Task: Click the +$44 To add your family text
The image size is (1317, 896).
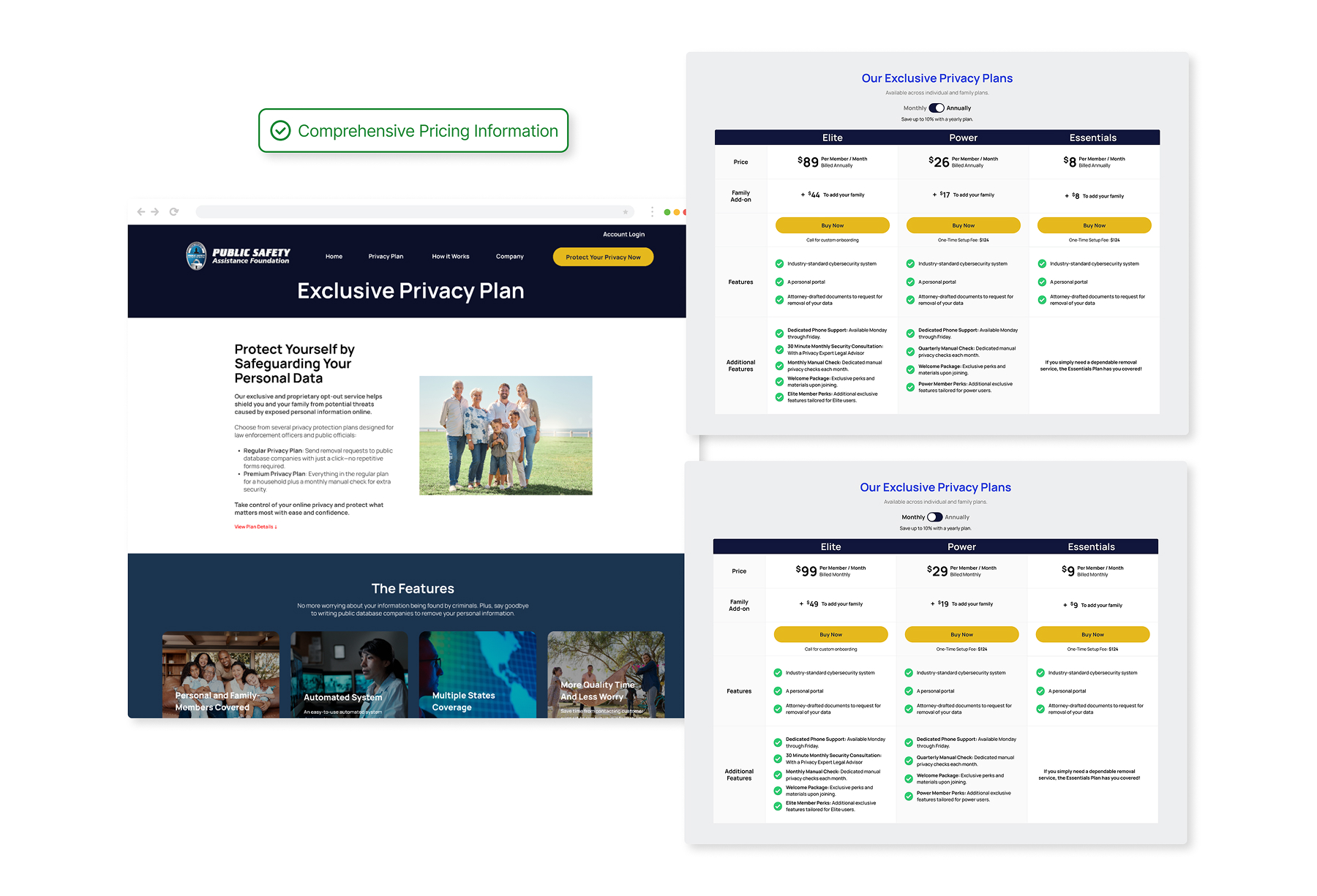Action: tap(833, 195)
